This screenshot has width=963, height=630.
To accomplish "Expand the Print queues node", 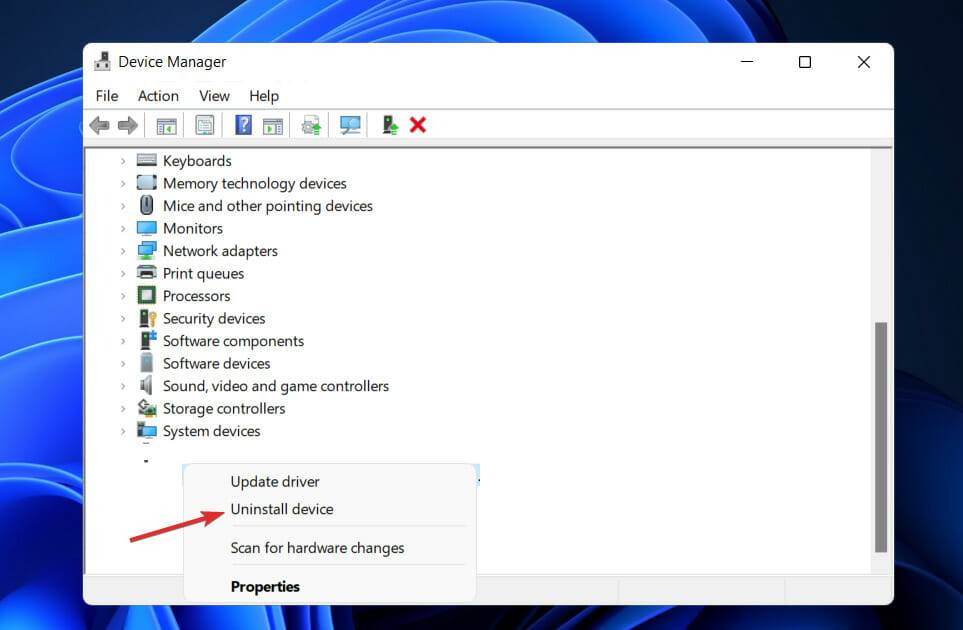I will (123, 273).
